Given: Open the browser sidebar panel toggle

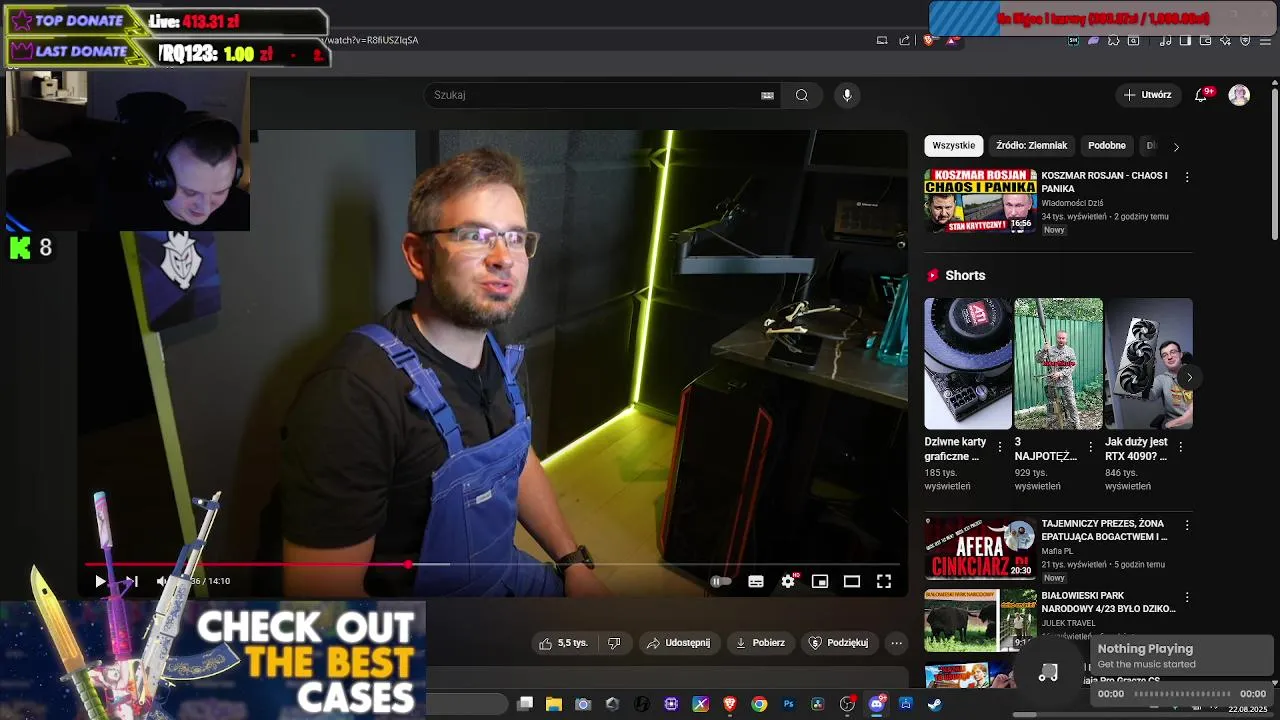Looking at the screenshot, I should (x=1185, y=41).
